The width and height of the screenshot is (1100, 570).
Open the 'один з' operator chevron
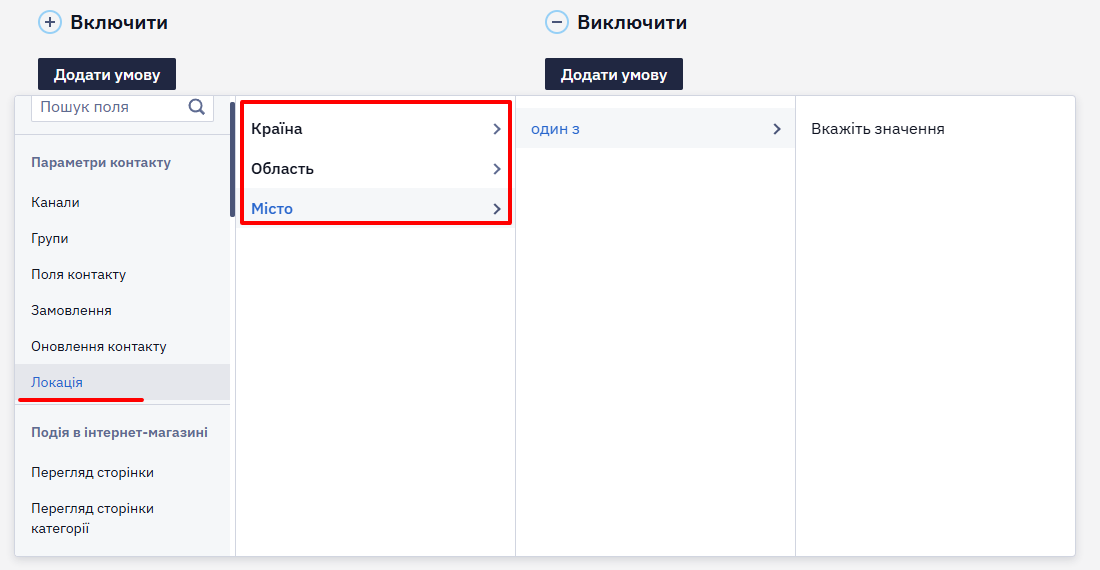pyautogui.click(x=777, y=129)
